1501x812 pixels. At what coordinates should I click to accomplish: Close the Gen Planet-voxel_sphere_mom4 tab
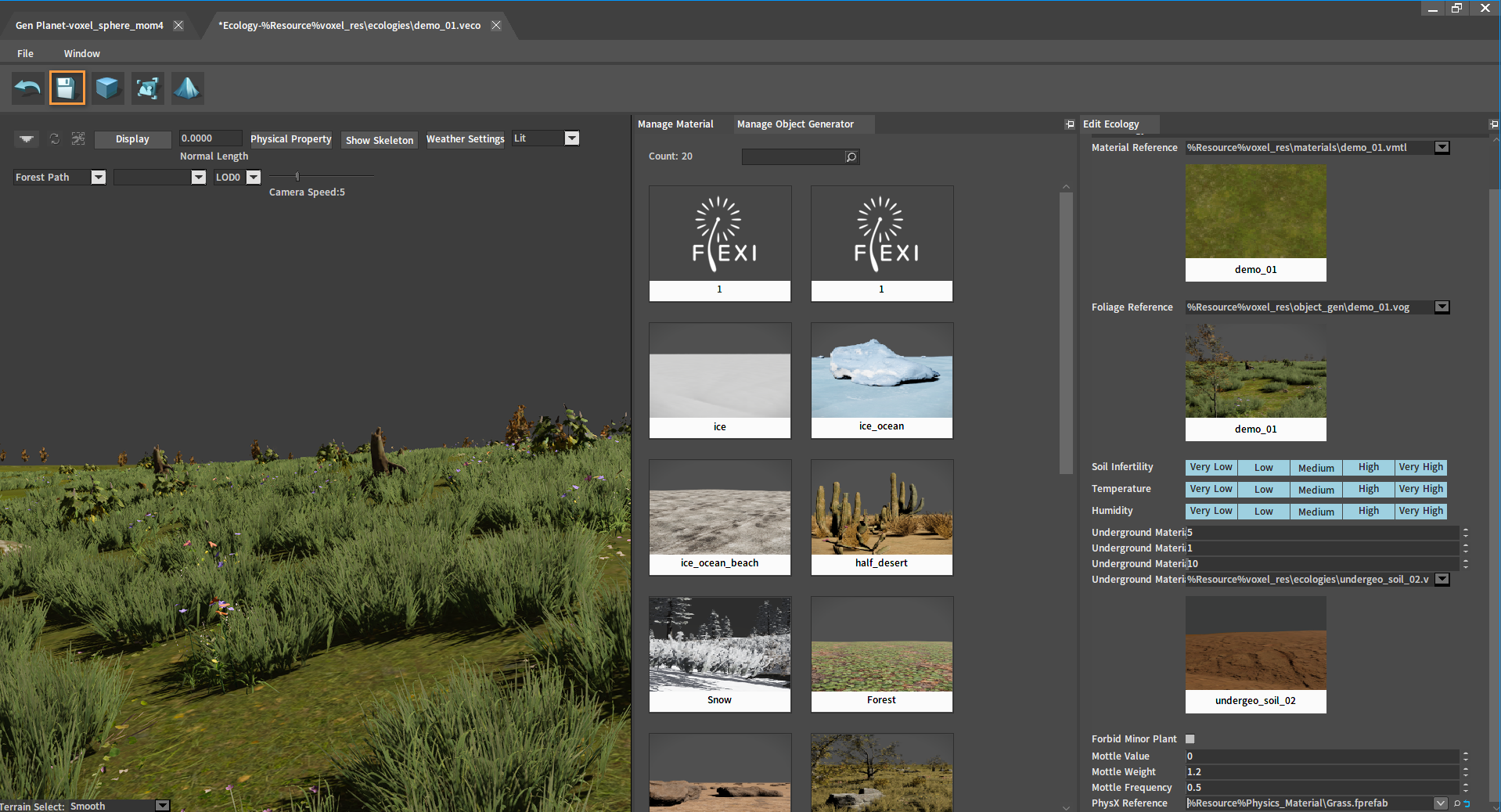[178, 25]
